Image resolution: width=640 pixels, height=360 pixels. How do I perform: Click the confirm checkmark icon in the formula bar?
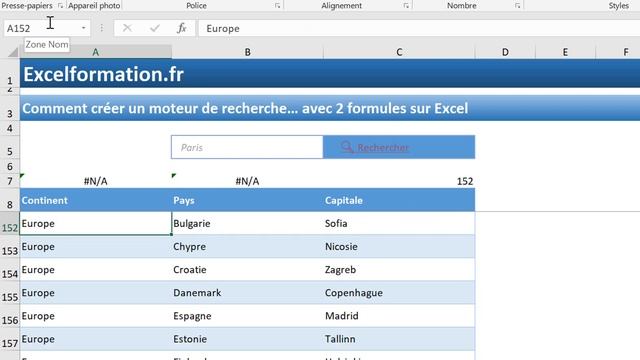155,28
